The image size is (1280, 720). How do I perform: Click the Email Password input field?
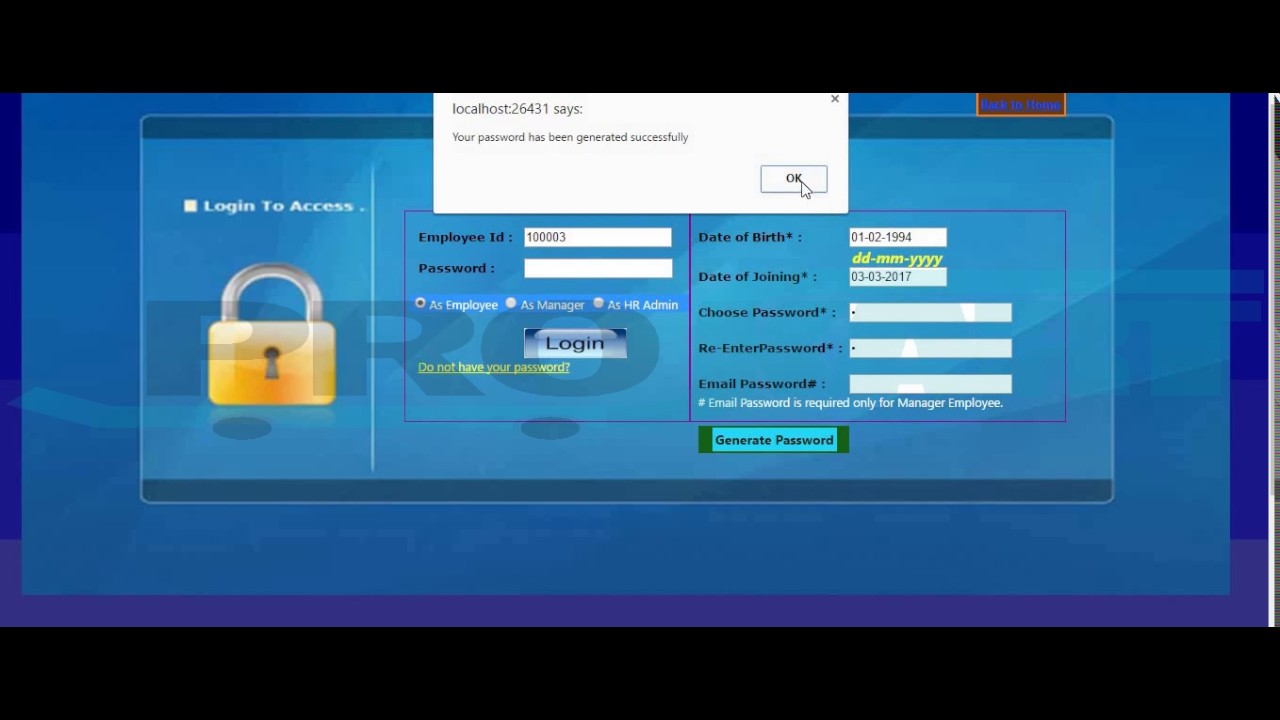click(930, 384)
